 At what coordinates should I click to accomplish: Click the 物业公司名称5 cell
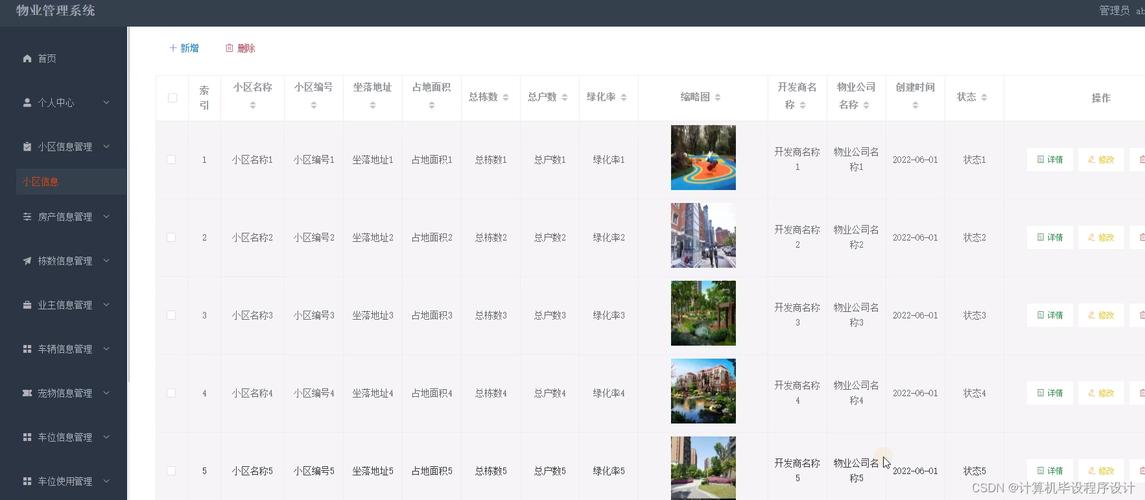pos(856,471)
